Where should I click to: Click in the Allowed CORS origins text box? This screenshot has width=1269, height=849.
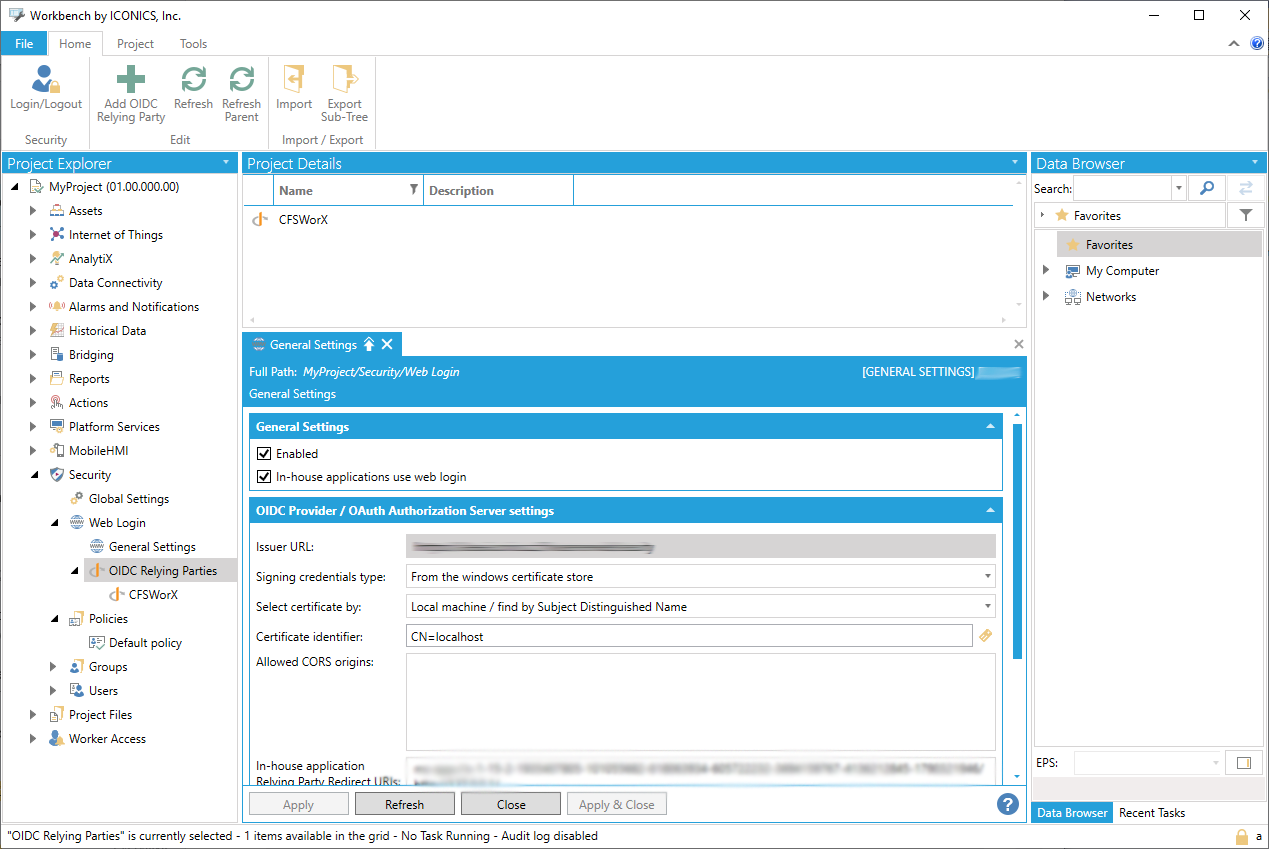click(x=700, y=701)
